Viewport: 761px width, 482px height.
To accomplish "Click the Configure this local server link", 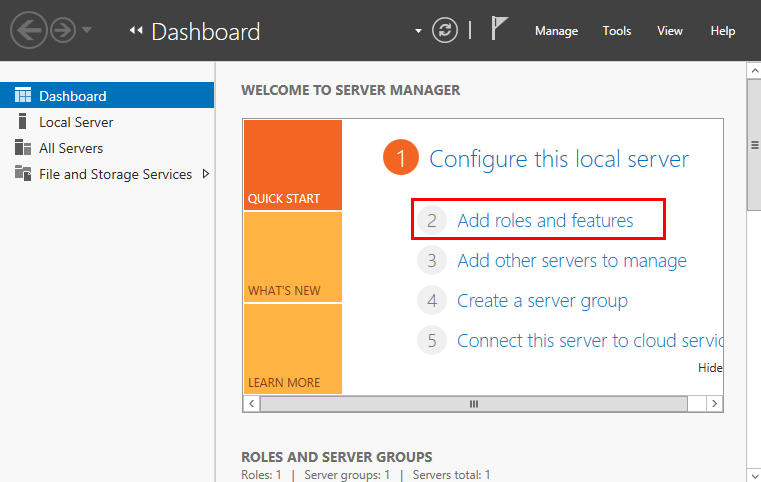I will coord(559,159).
